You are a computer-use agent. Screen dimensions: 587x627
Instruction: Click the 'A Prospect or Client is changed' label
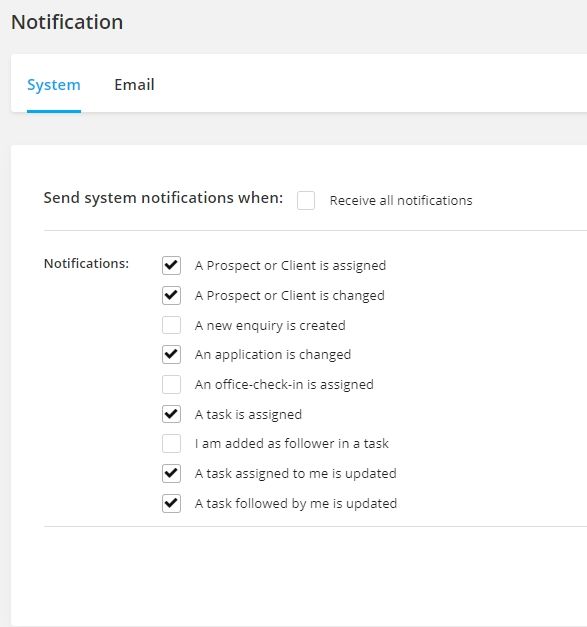[x=290, y=296]
